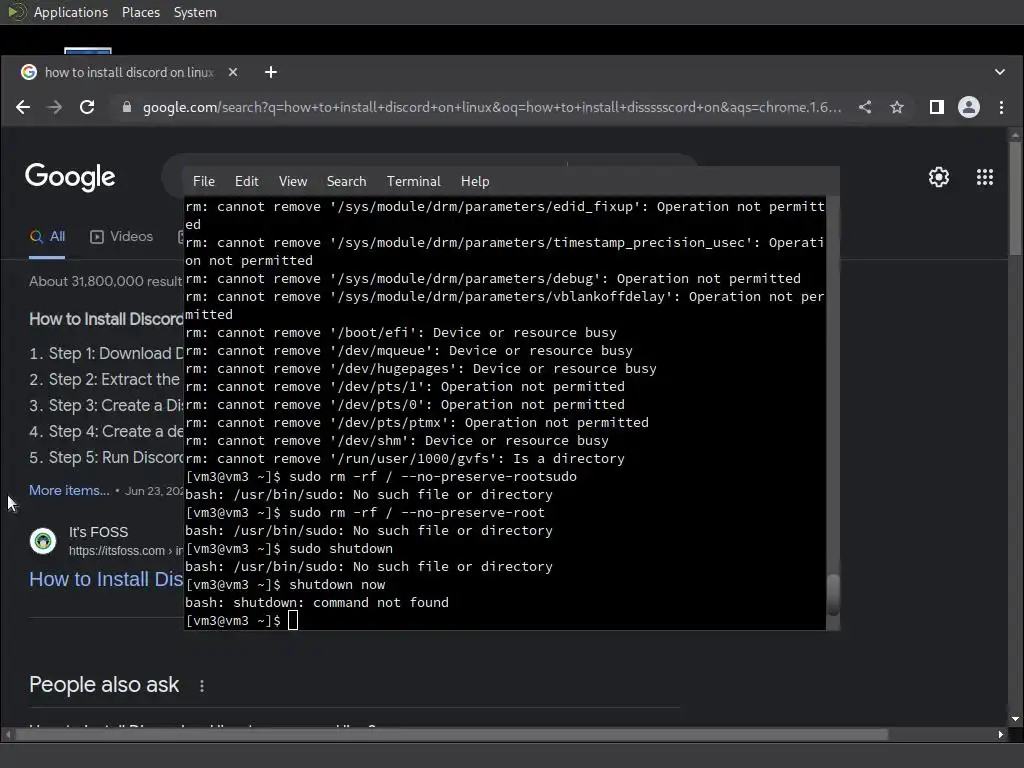Open the Places menu in the top panel

pos(140,12)
